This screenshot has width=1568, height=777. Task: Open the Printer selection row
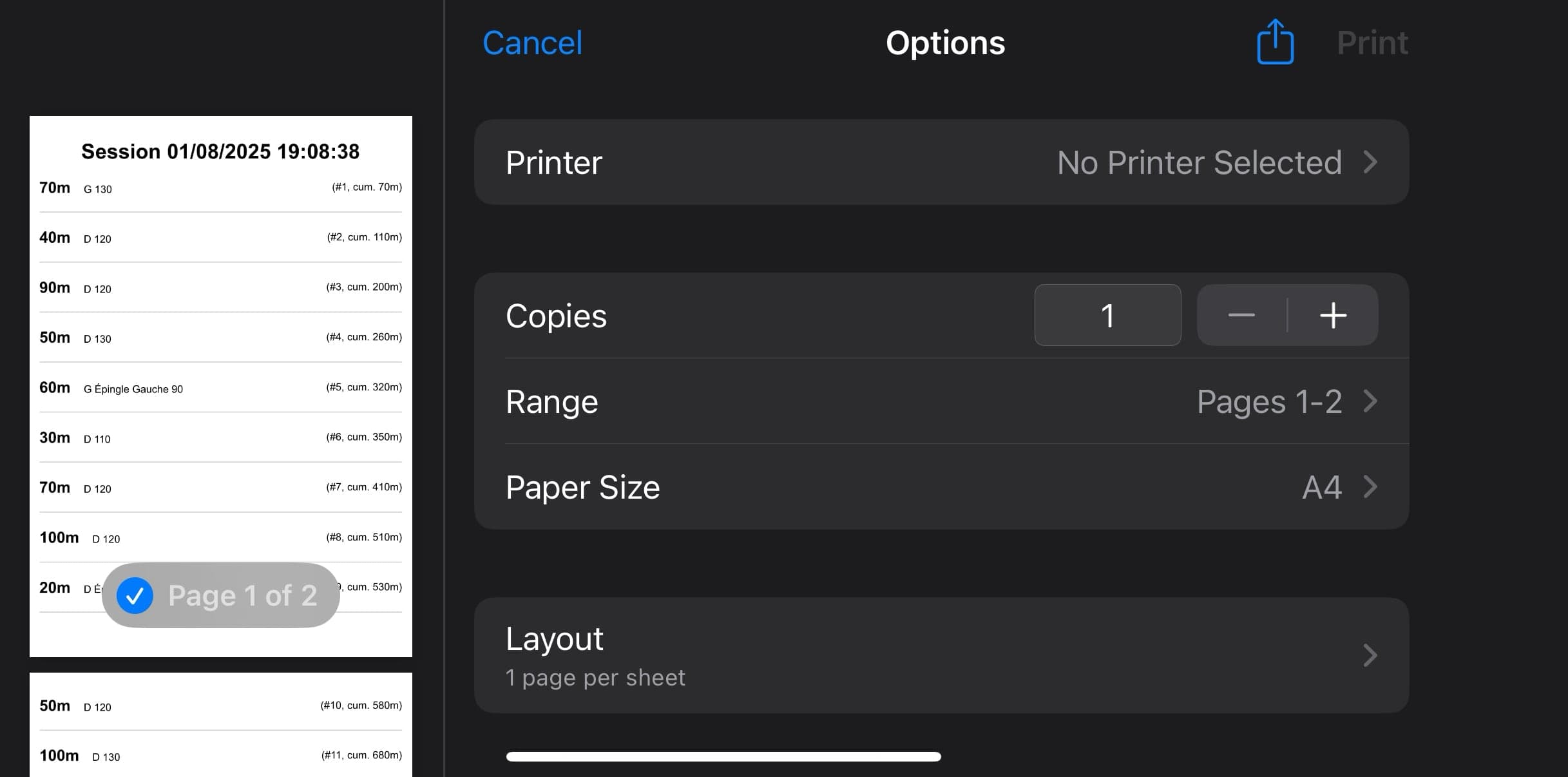(941, 162)
